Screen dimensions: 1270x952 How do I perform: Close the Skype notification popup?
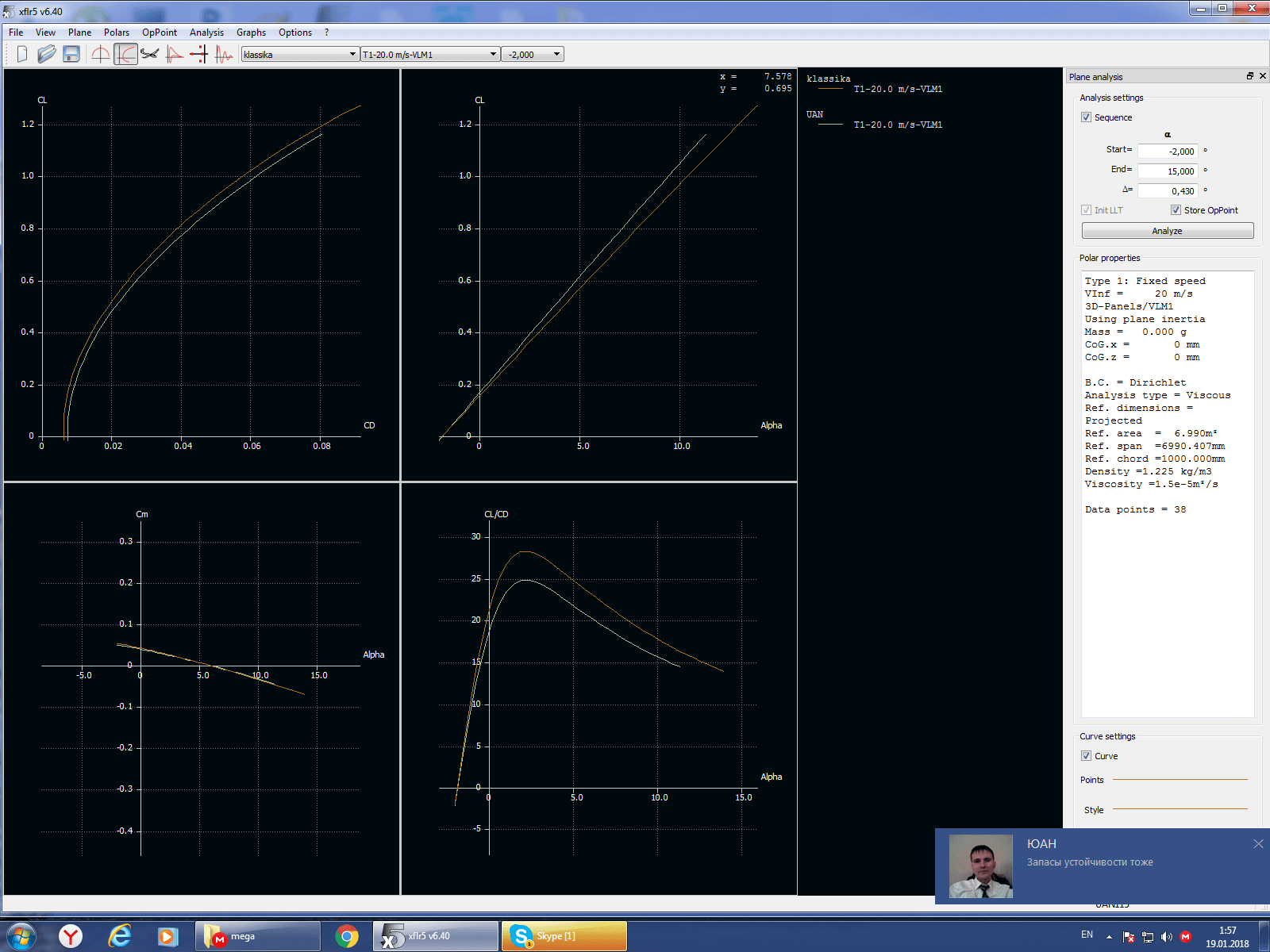(x=1258, y=844)
